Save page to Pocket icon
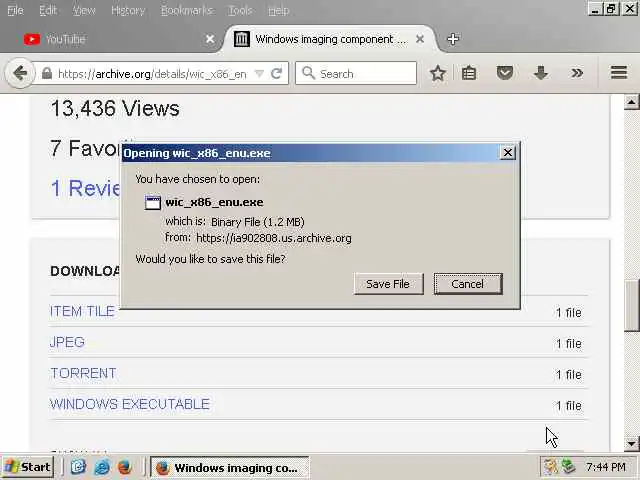This screenshot has height=480, width=640. tap(504, 73)
